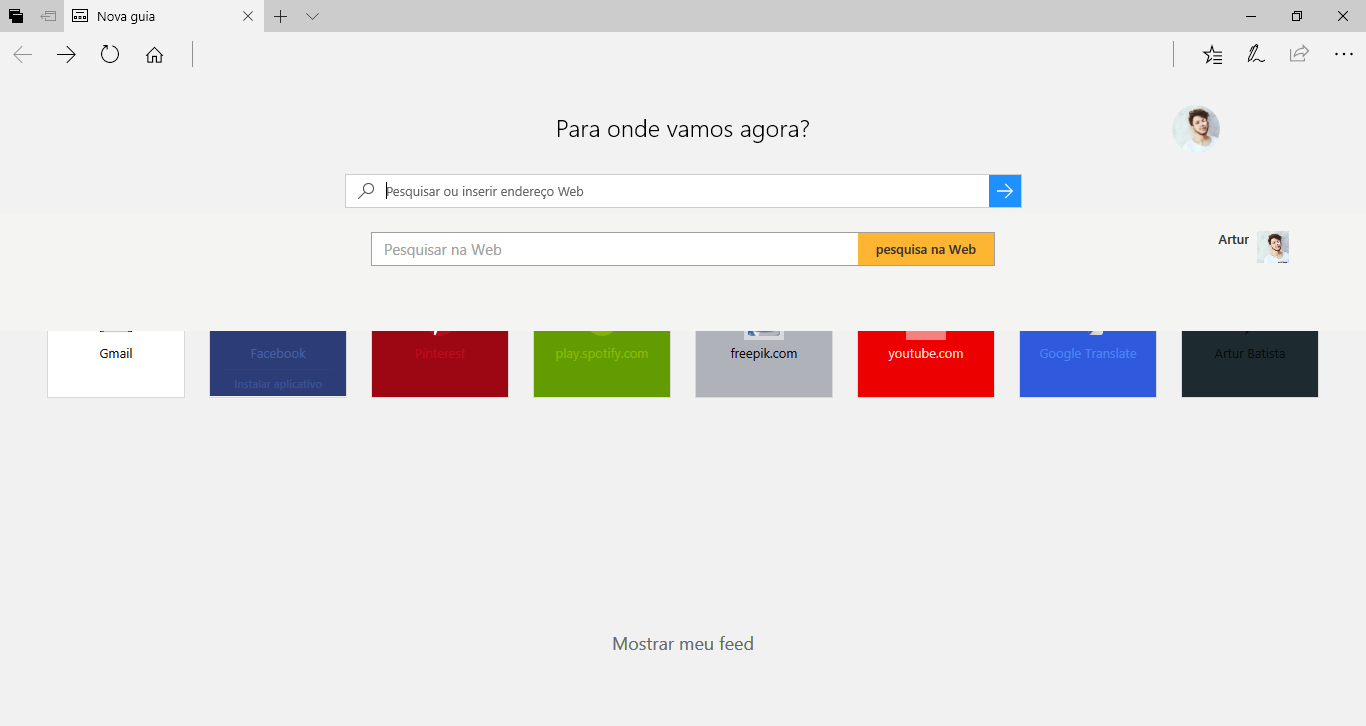Screen dimensions: 1366x726
Task: Go back to the previous page
Action: [x=22, y=55]
